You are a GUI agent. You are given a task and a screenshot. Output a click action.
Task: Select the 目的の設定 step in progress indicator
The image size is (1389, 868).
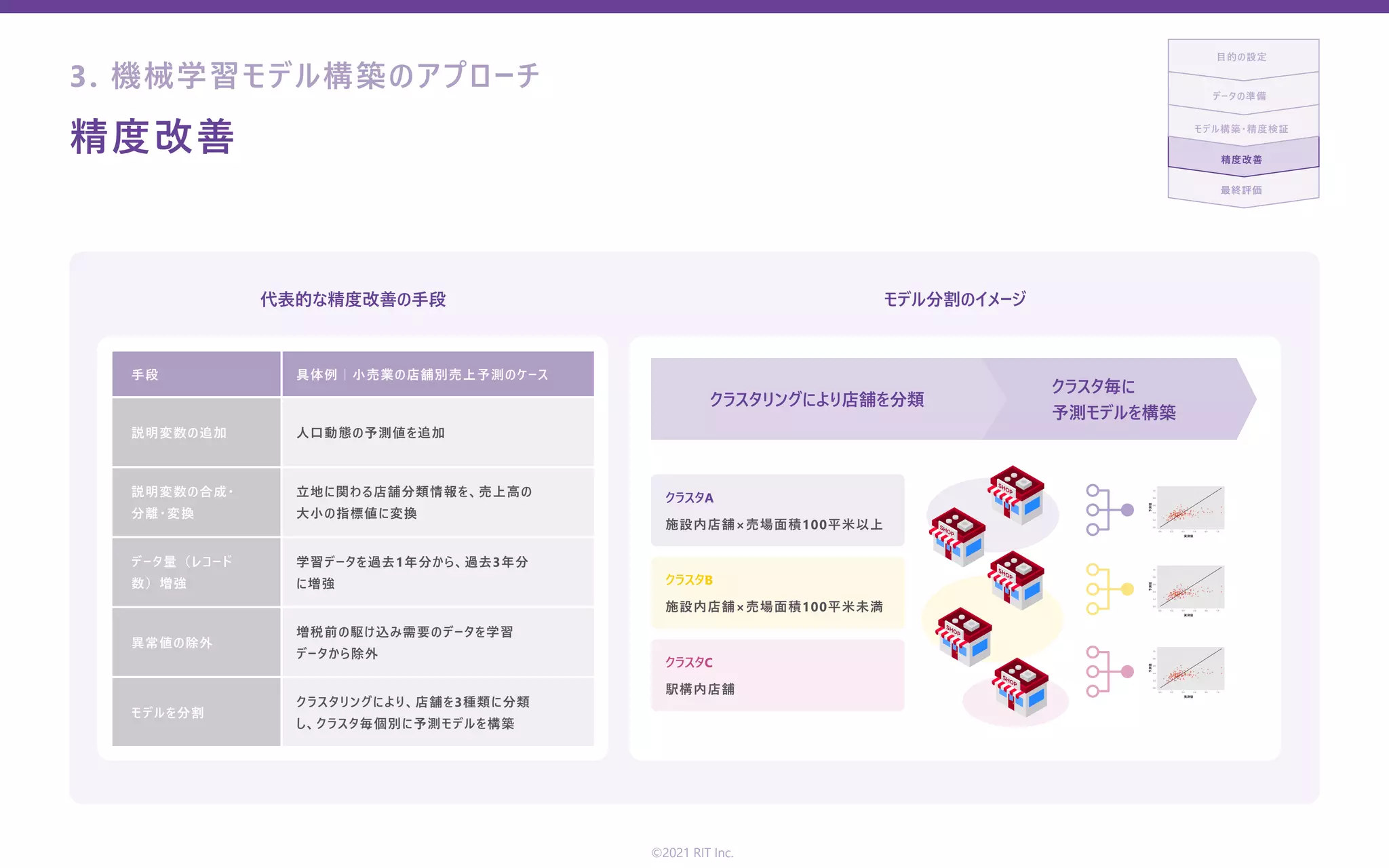(1243, 57)
